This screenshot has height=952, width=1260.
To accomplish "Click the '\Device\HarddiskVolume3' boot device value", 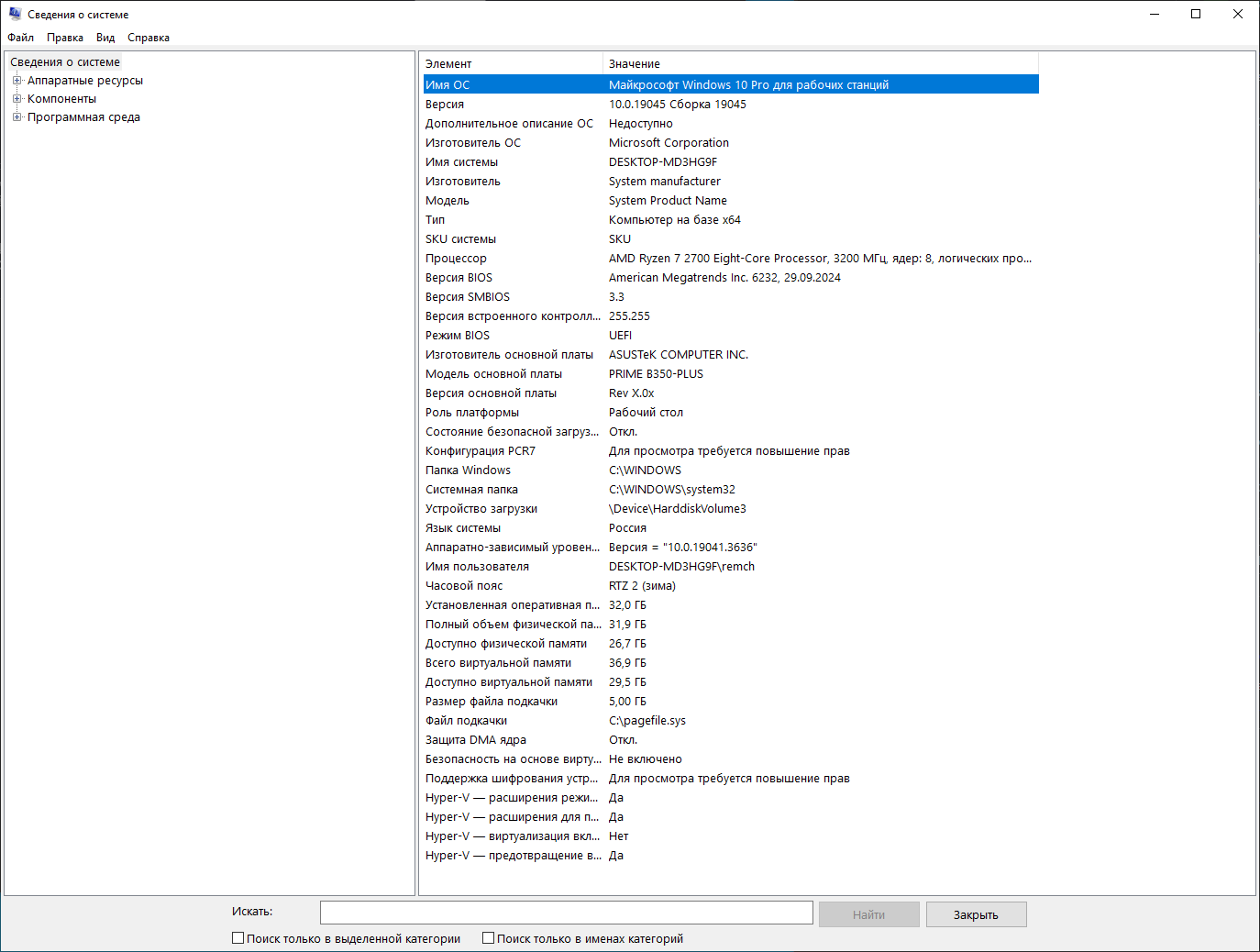I will [x=678, y=509].
